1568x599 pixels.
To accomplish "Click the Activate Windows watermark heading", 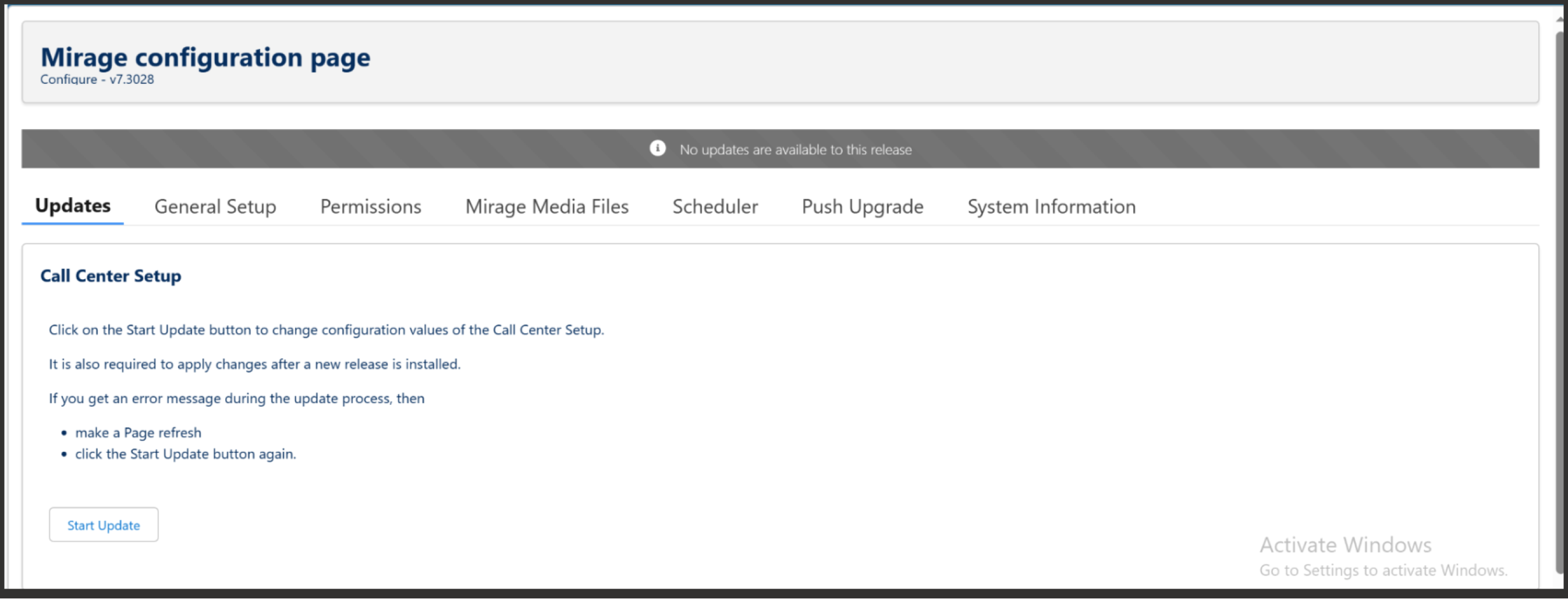I will pos(1345,545).
